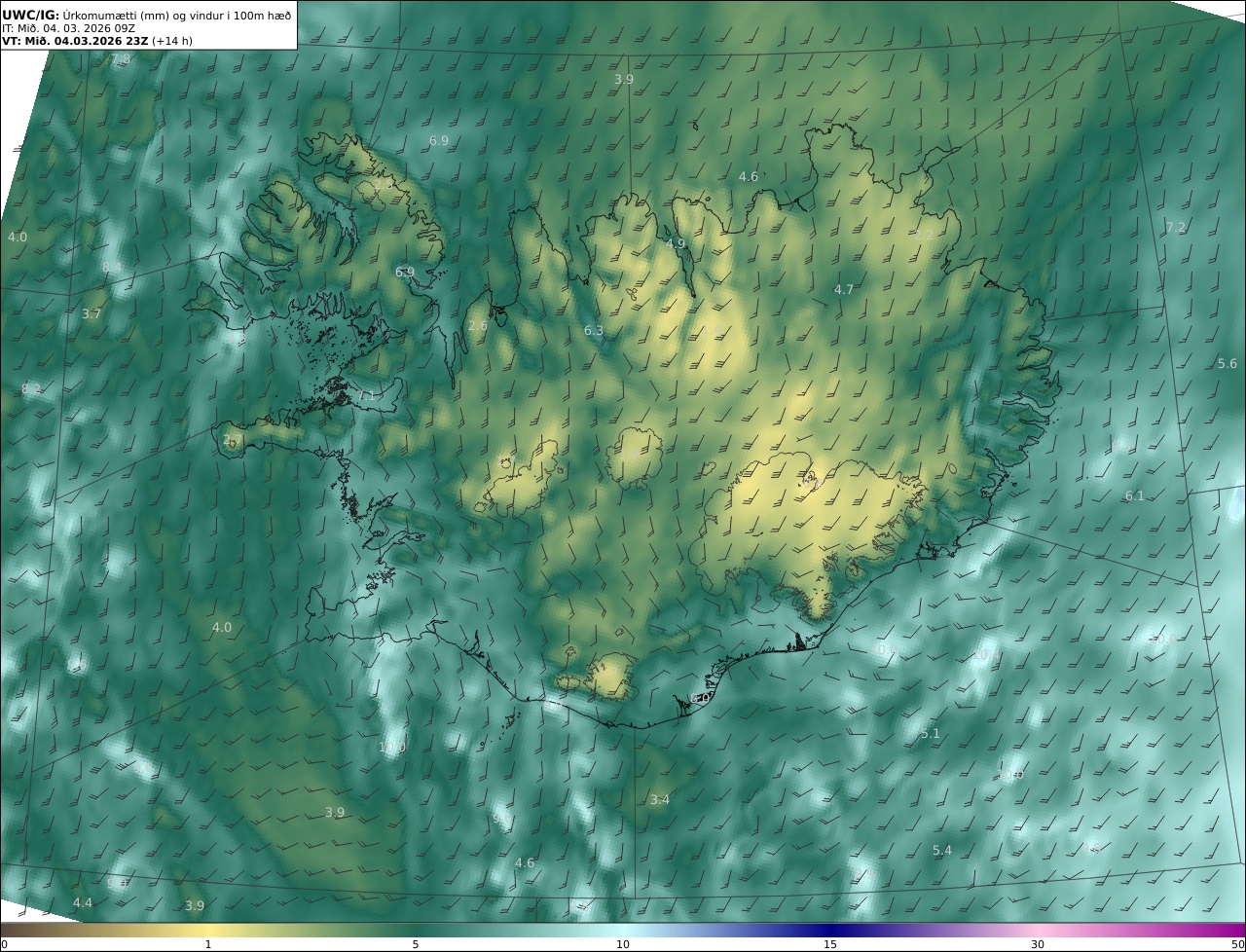
Task: Click the 6.3 value label
Action: click(x=594, y=331)
